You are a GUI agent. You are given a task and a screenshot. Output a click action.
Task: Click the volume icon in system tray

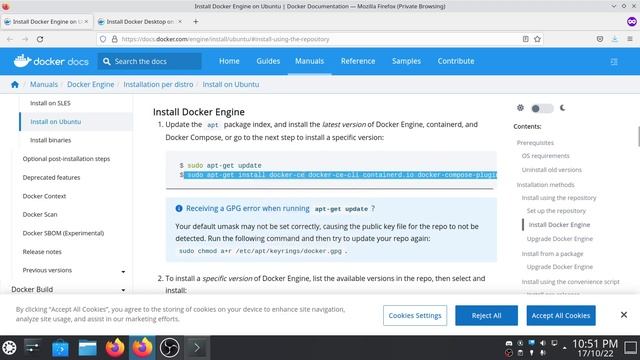click(542, 343)
